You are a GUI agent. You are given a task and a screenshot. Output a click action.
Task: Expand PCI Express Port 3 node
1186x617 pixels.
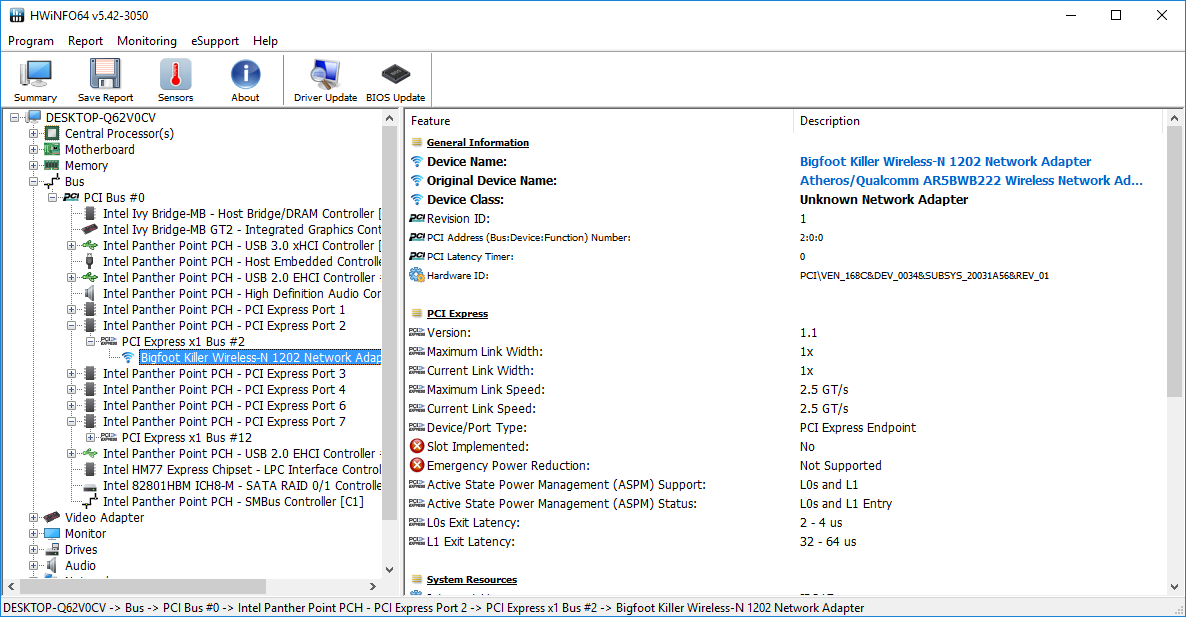(x=71, y=374)
